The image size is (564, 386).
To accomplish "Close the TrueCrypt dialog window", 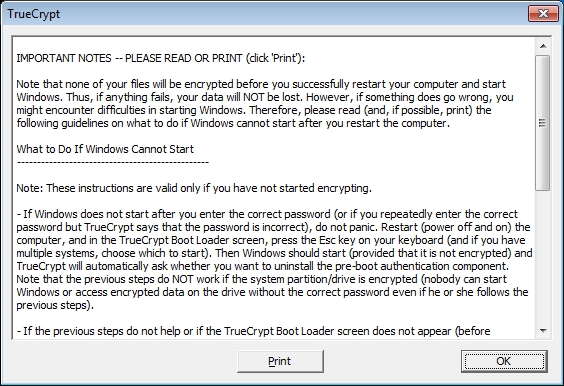I will pyautogui.click(x=543, y=14).
